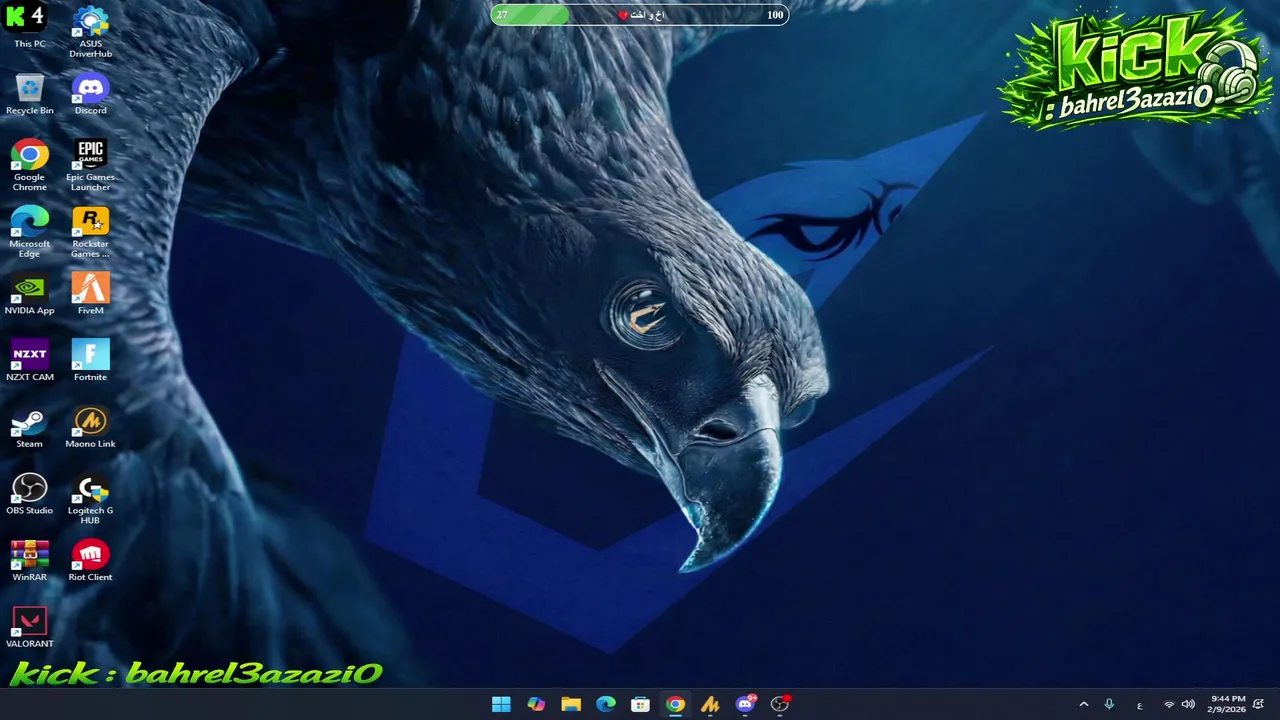The image size is (1280, 720).
Task: Switch to OBS Studio on the taskbar
Action: (780, 704)
